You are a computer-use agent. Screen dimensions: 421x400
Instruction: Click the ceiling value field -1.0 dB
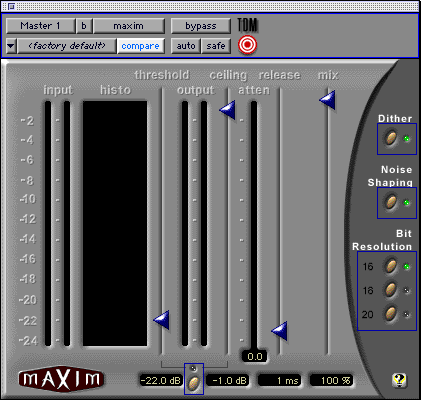pos(228,380)
